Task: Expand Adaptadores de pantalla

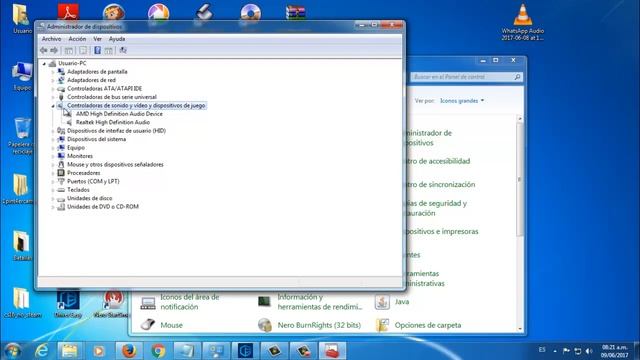Action: [53, 72]
